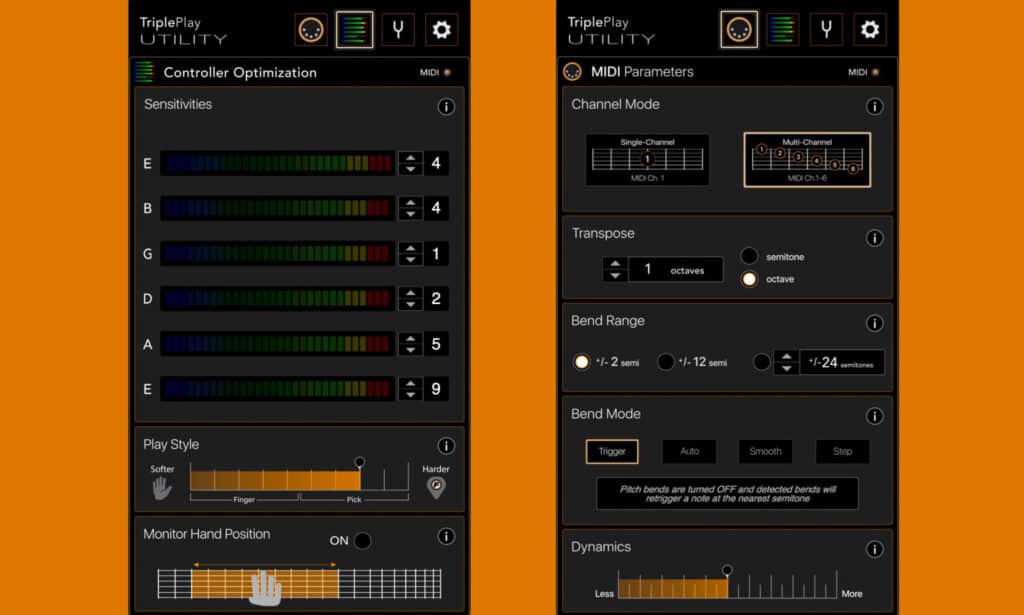Click MIDI indicator light in MIDI Parameters header
Viewport: 1024px width, 615px height.
876,72
